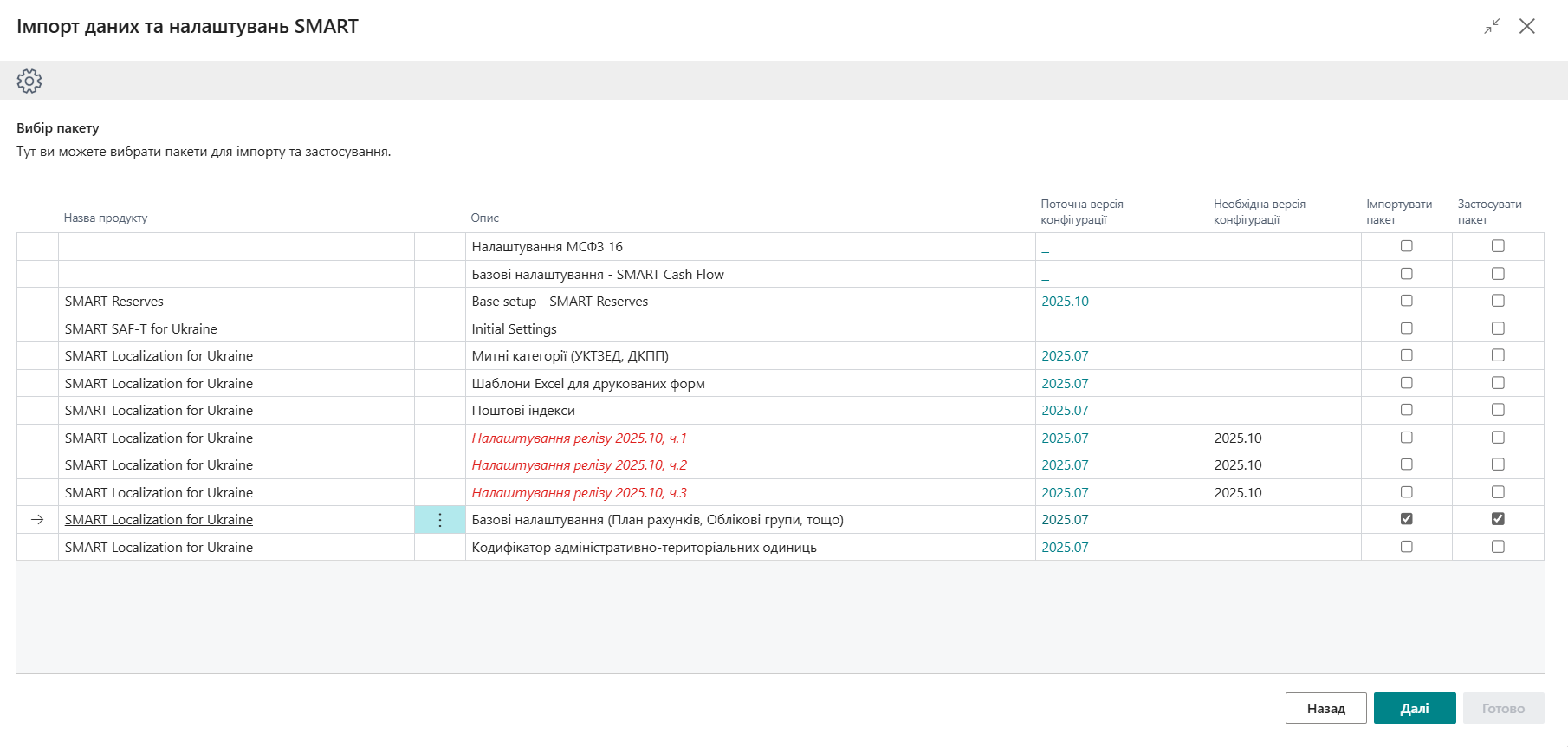Check Імпортувати пакет for SMART Cash Flow row
Viewport: 1568px width, 747px height.
[x=1407, y=274]
